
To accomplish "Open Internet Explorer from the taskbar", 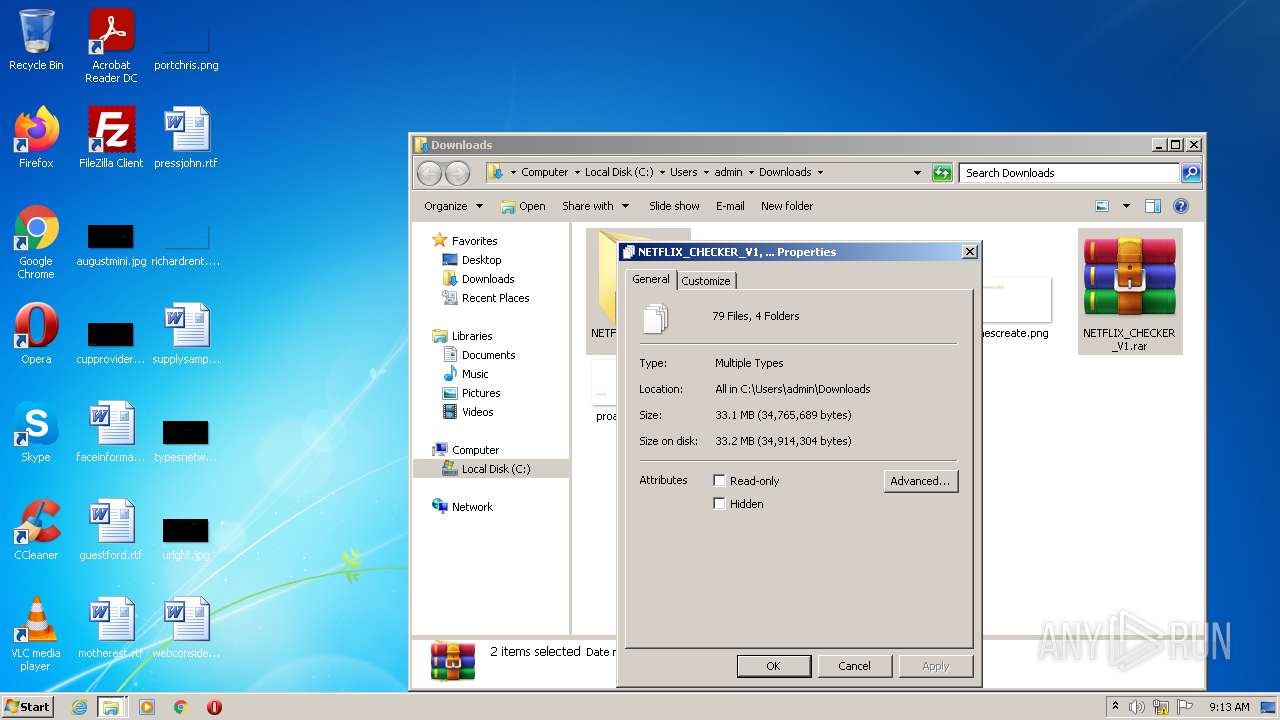I will point(79,707).
